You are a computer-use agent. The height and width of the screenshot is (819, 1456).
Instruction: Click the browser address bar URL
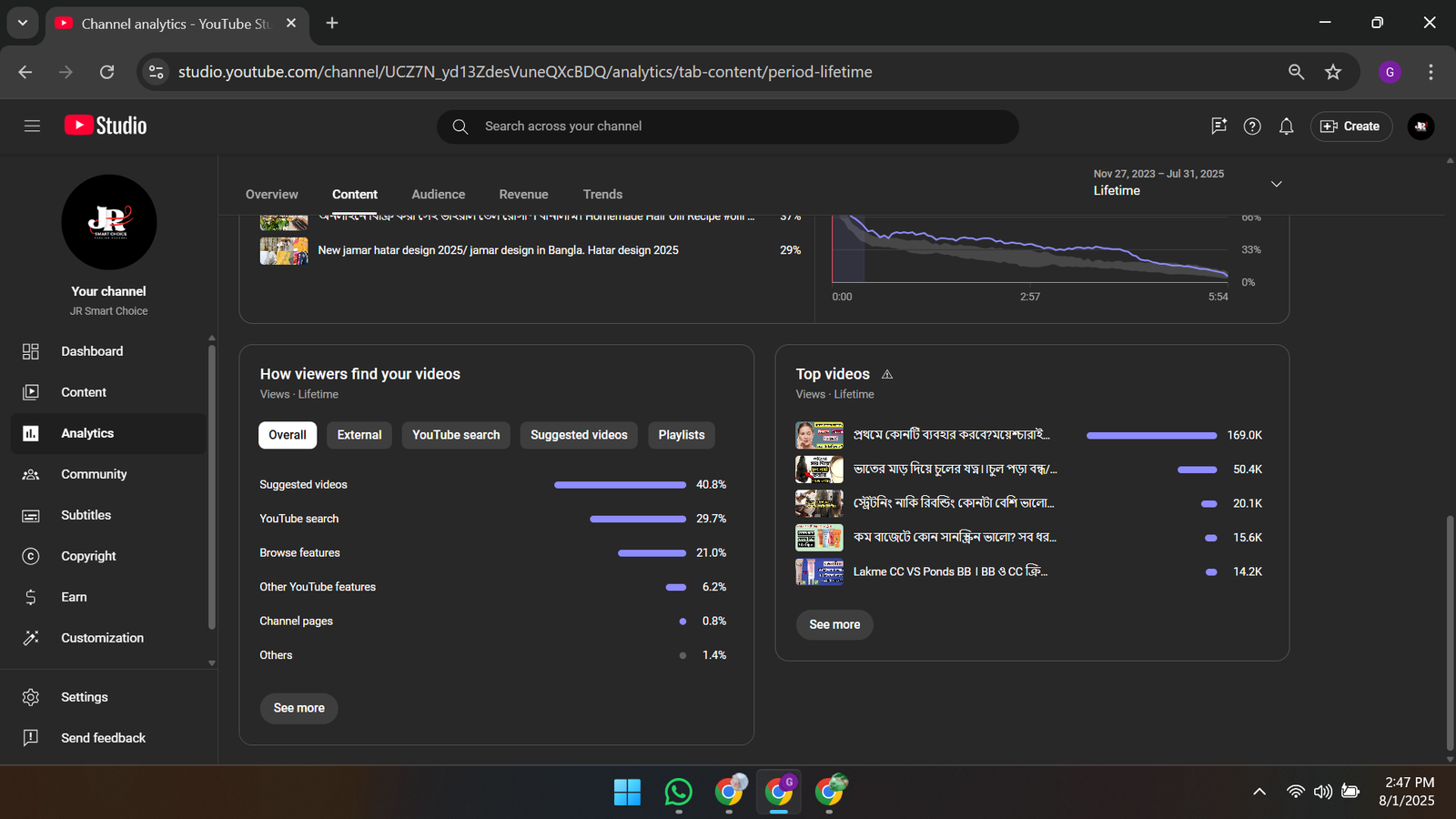tap(525, 72)
